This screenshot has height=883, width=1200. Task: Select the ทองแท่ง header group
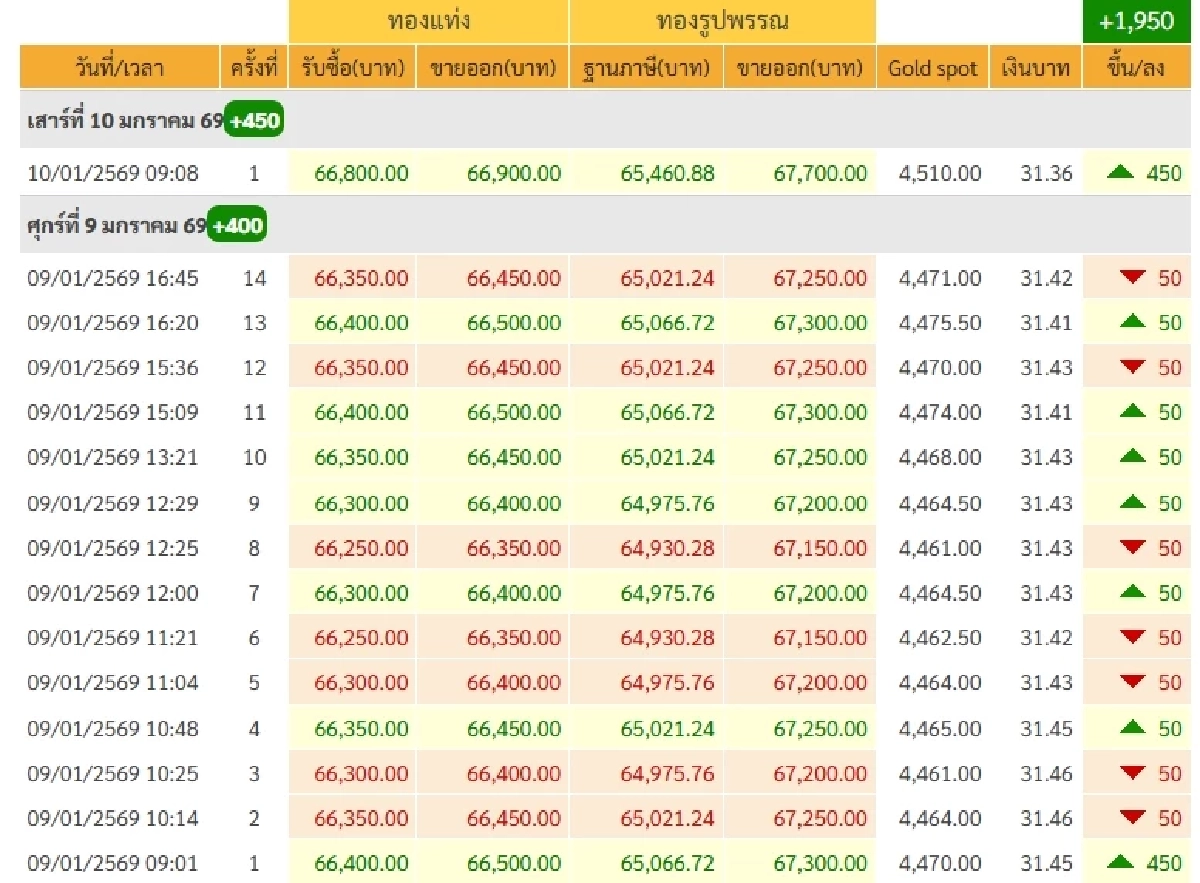coord(428,21)
